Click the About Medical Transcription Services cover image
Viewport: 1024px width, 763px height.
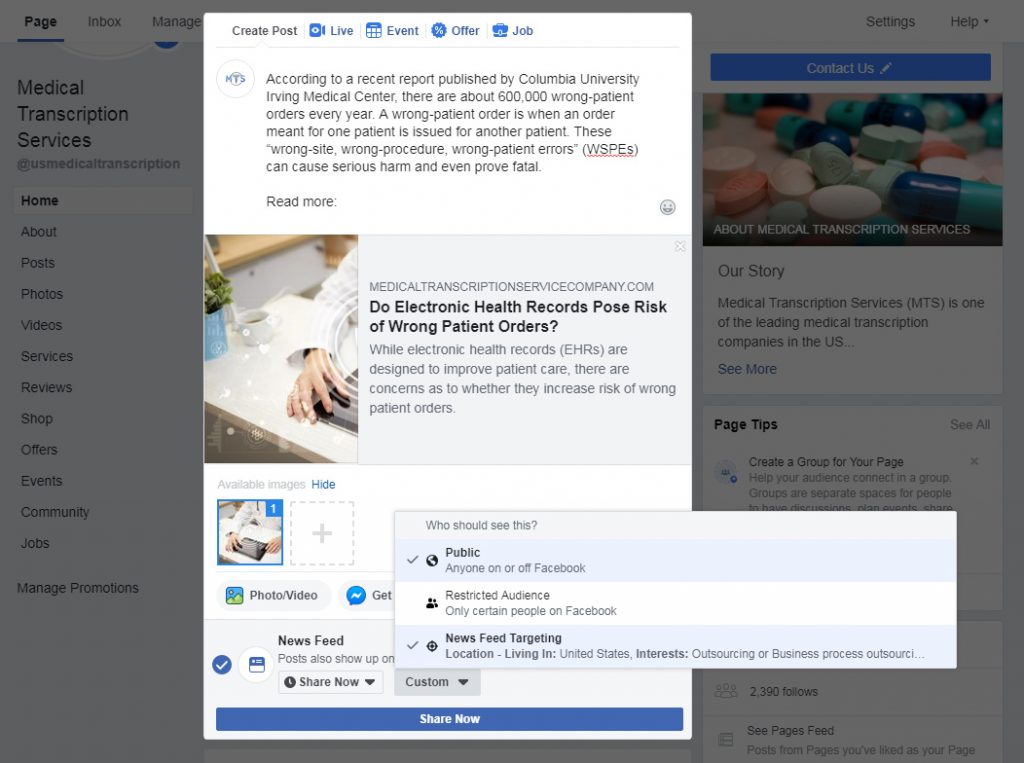click(852, 170)
